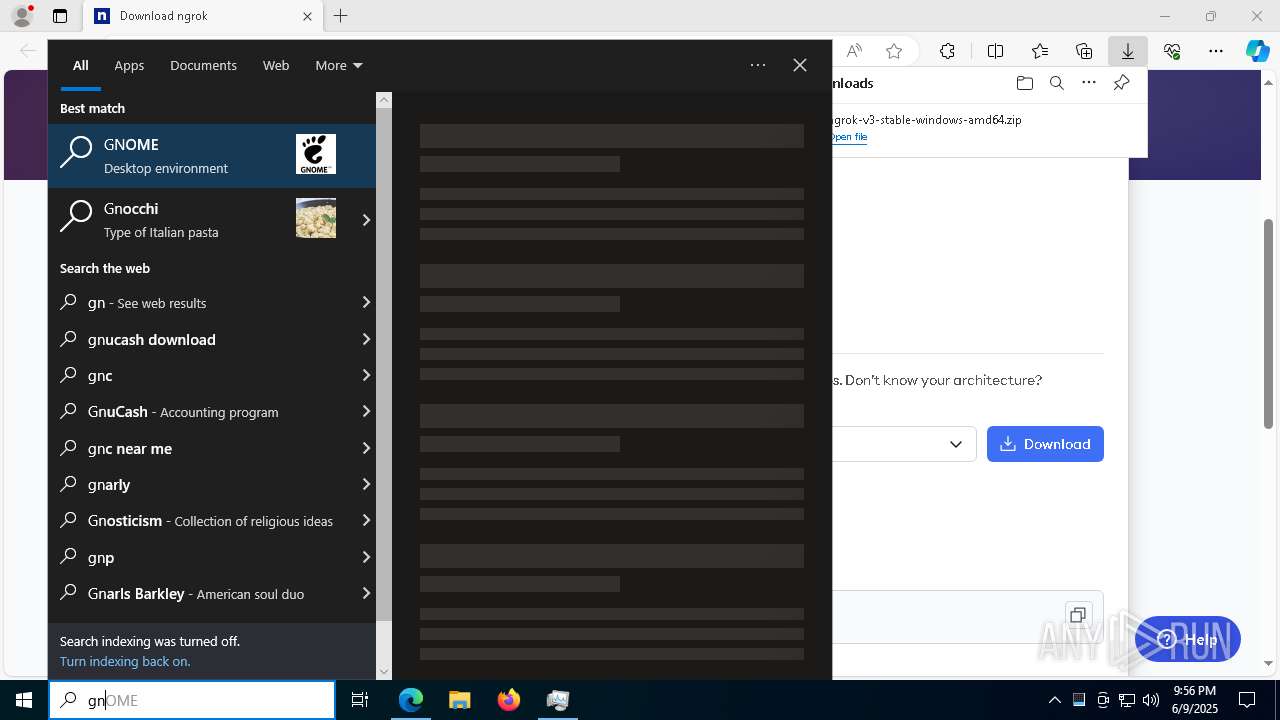Expand GnuCash accounting program arrow

coord(366,411)
